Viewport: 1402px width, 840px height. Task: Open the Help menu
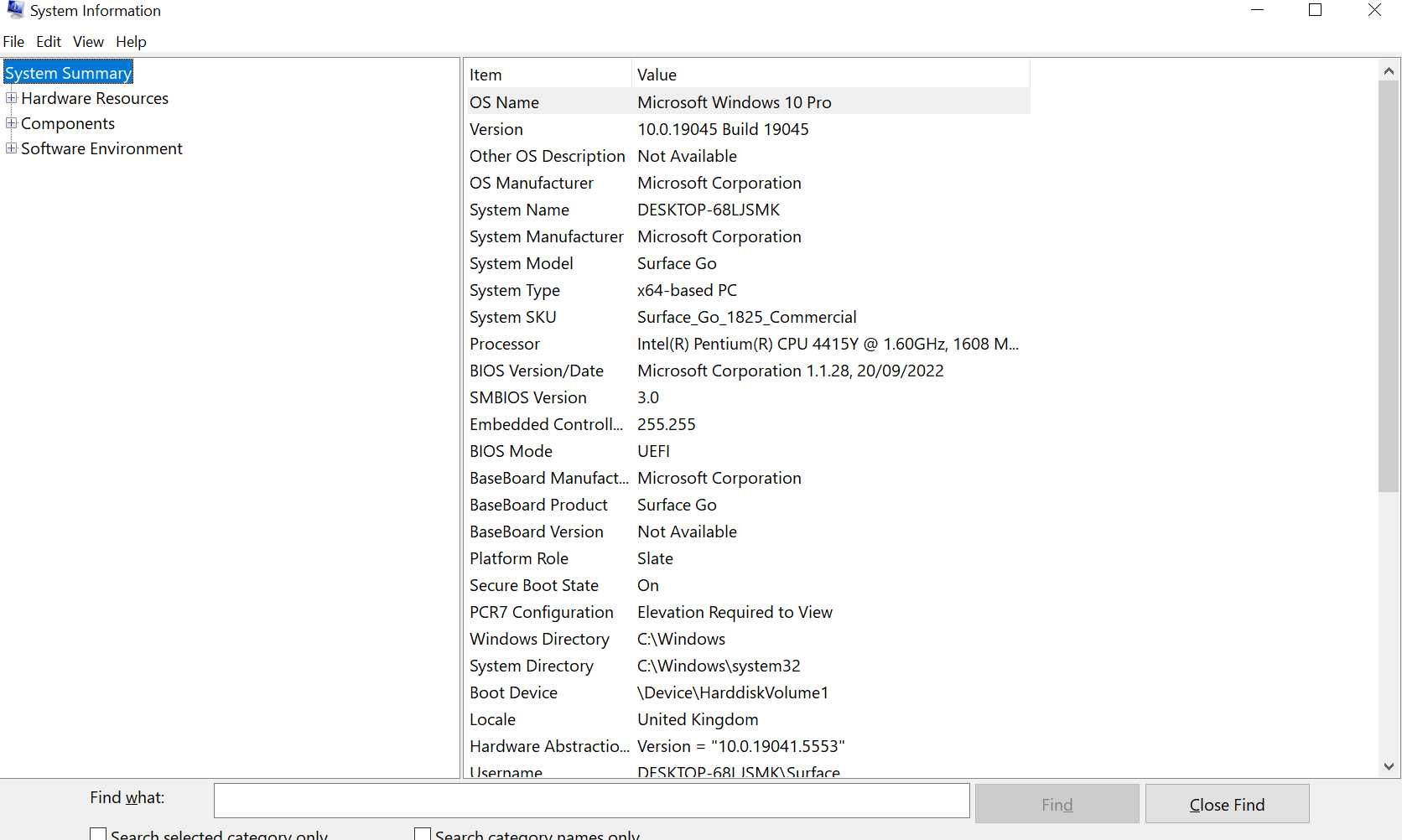(x=131, y=42)
